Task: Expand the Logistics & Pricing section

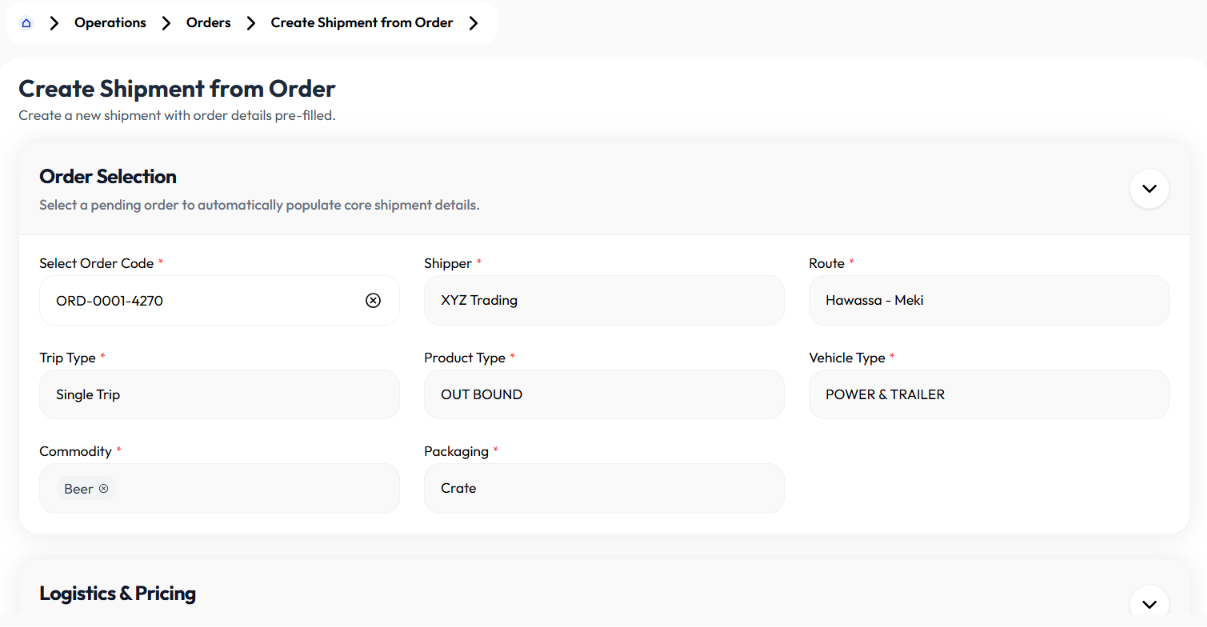Action: [1149, 604]
